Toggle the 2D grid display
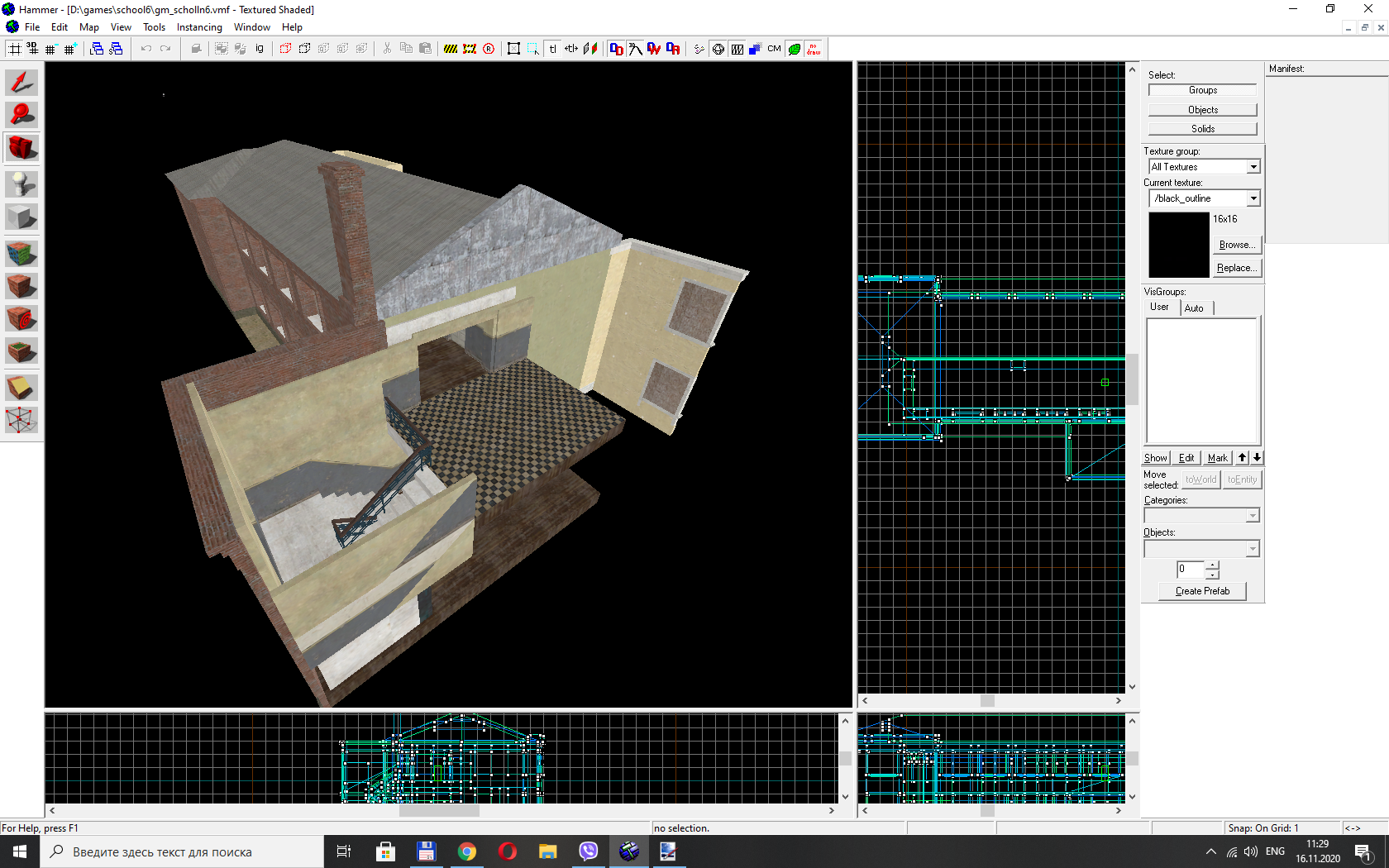Screen dimensions: 1389x868 pyautogui.click(x=15, y=49)
